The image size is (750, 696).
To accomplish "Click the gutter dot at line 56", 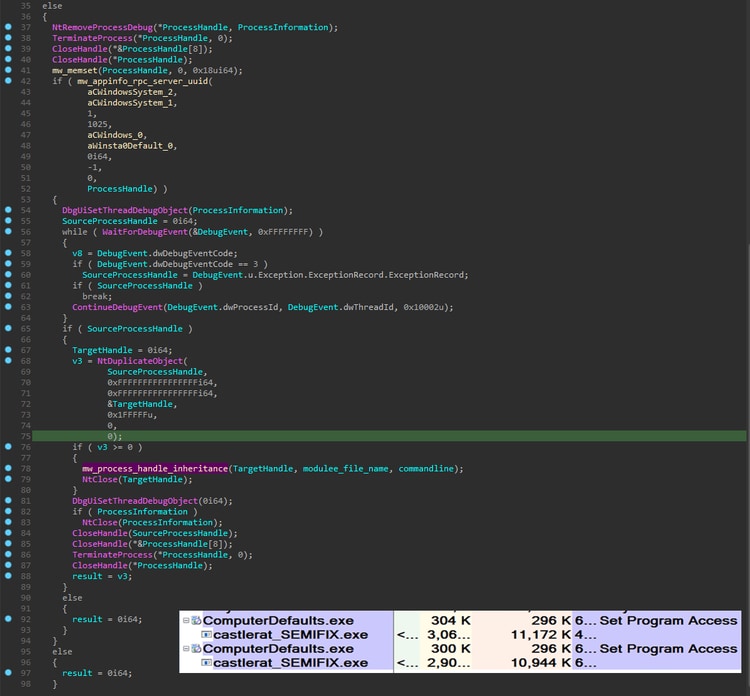I will tap(9, 231).
